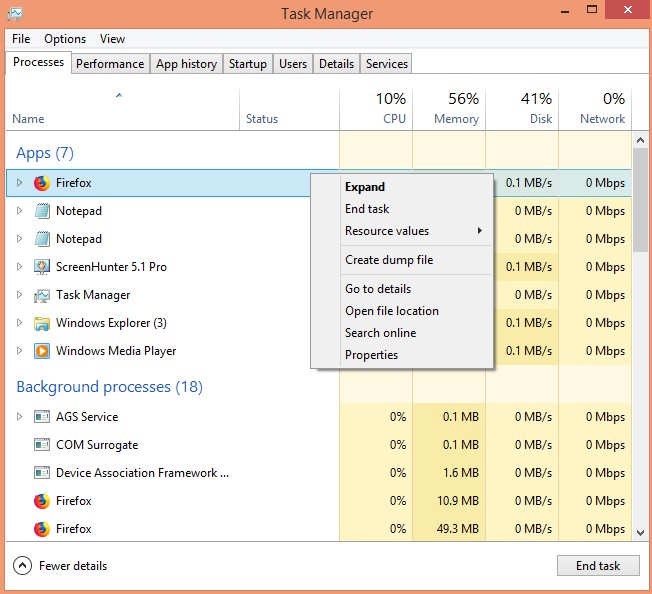Expand the Windows Explorer (3) row
The height and width of the screenshot is (594, 652).
[x=19, y=323]
